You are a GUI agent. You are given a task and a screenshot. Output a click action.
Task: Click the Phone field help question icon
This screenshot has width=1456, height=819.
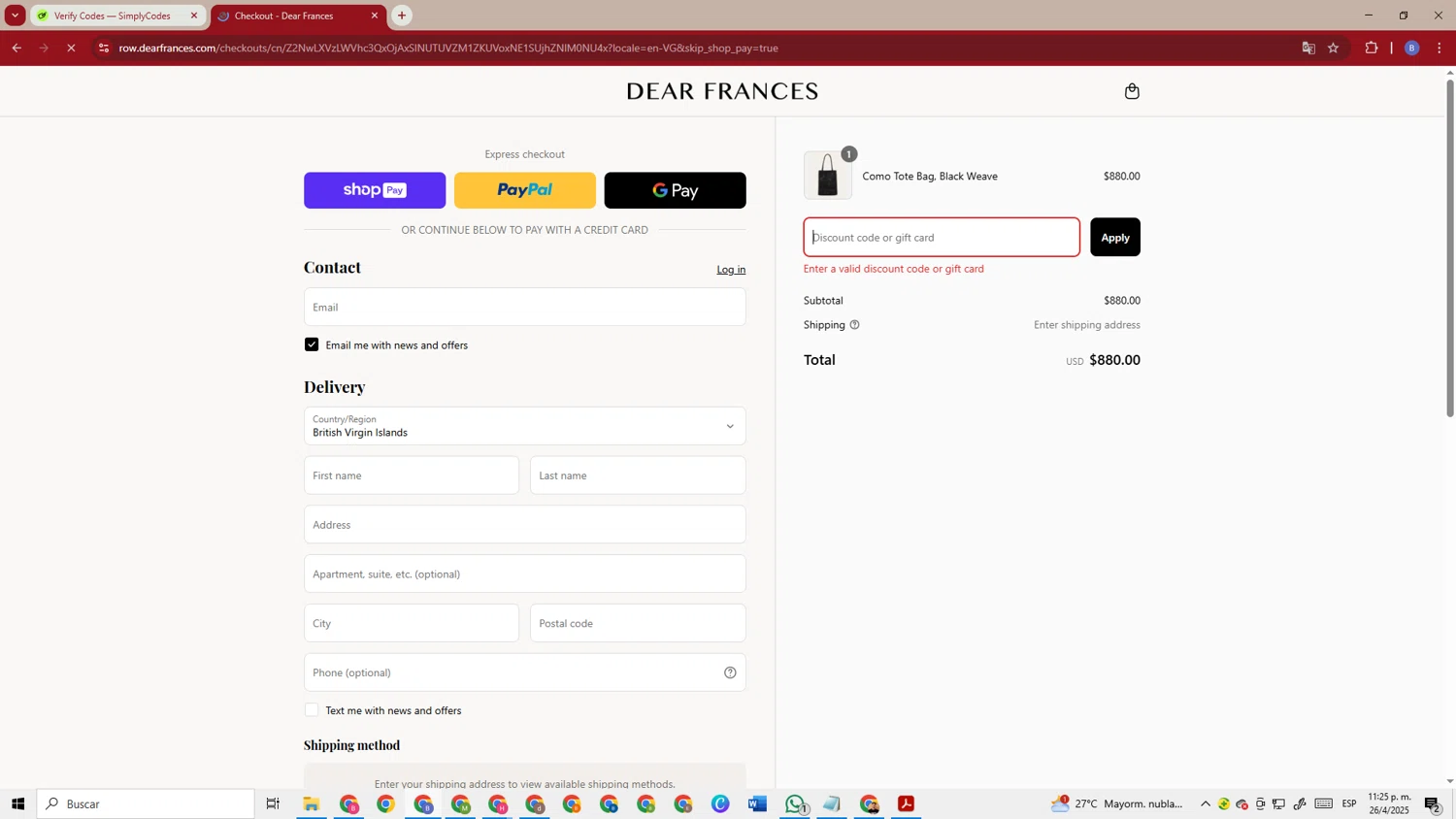click(x=730, y=672)
